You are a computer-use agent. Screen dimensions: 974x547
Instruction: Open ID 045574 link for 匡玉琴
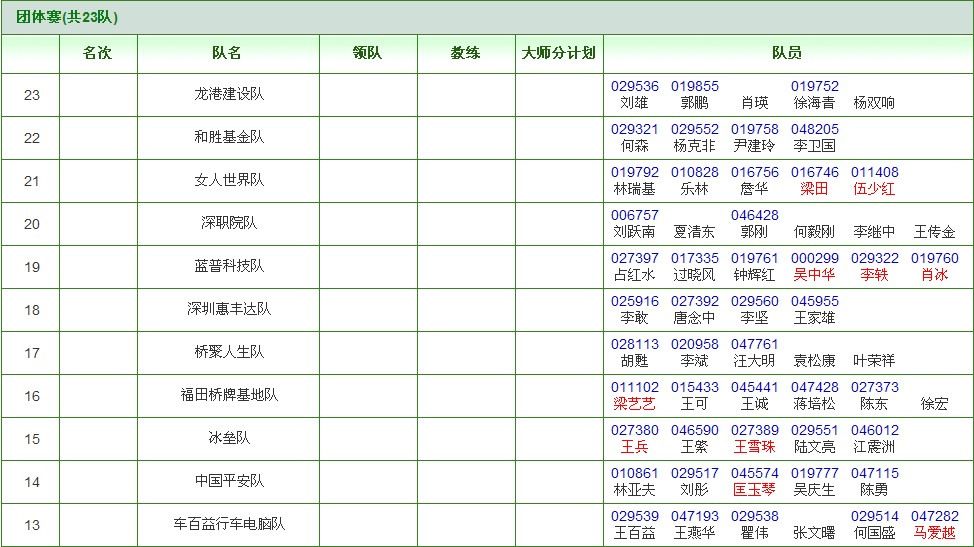pyautogui.click(x=754, y=473)
